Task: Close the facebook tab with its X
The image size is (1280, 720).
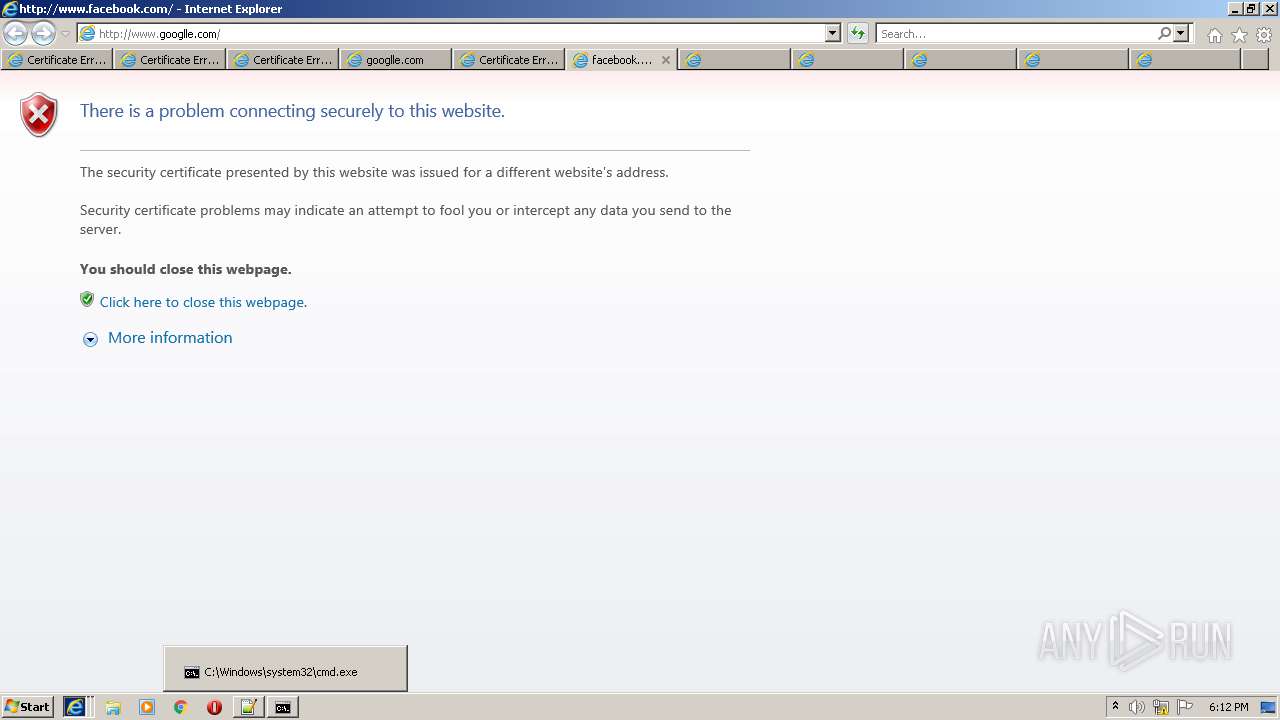Action: (666, 60)
